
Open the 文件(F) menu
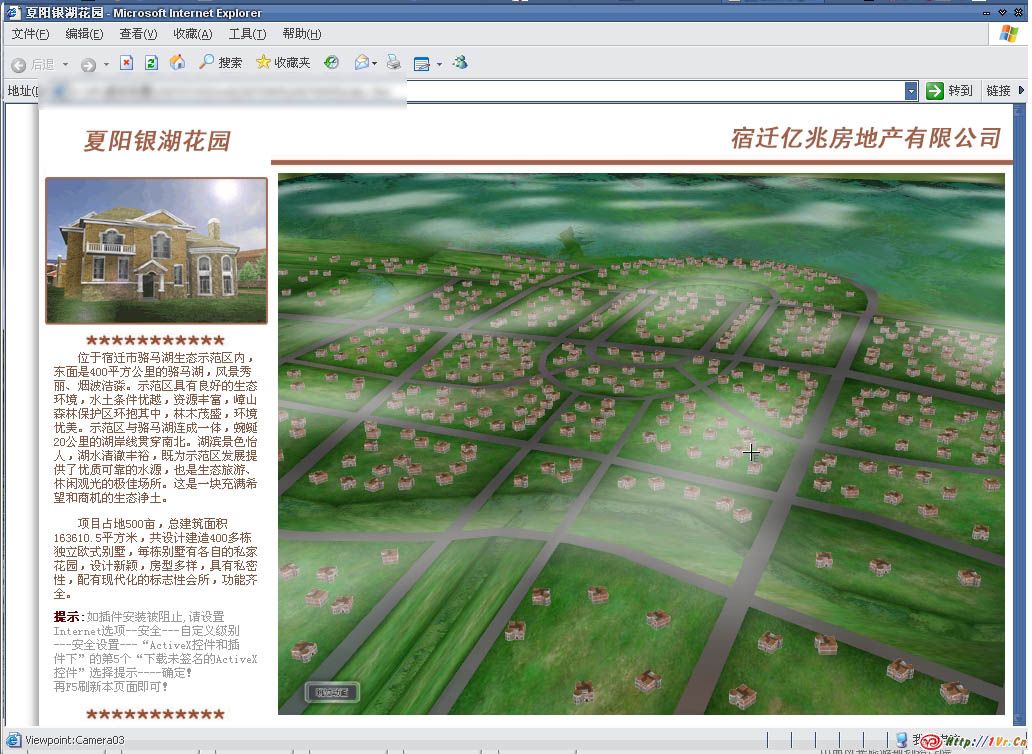(x=30, y=34)
